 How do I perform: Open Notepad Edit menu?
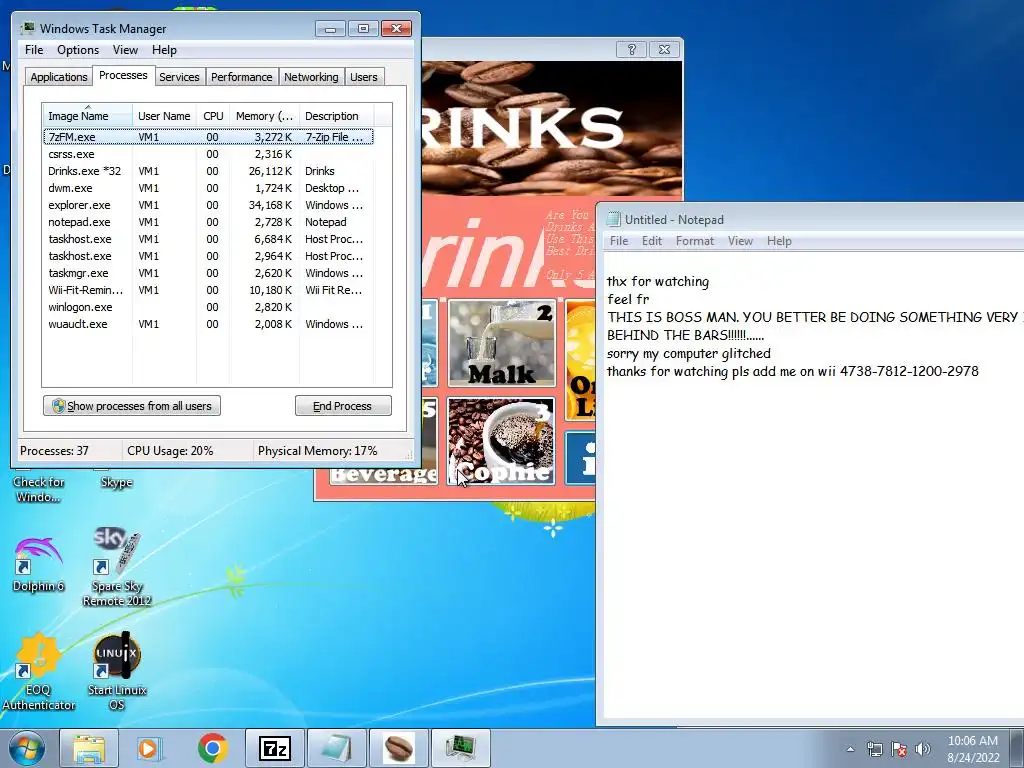click(652, 241)
